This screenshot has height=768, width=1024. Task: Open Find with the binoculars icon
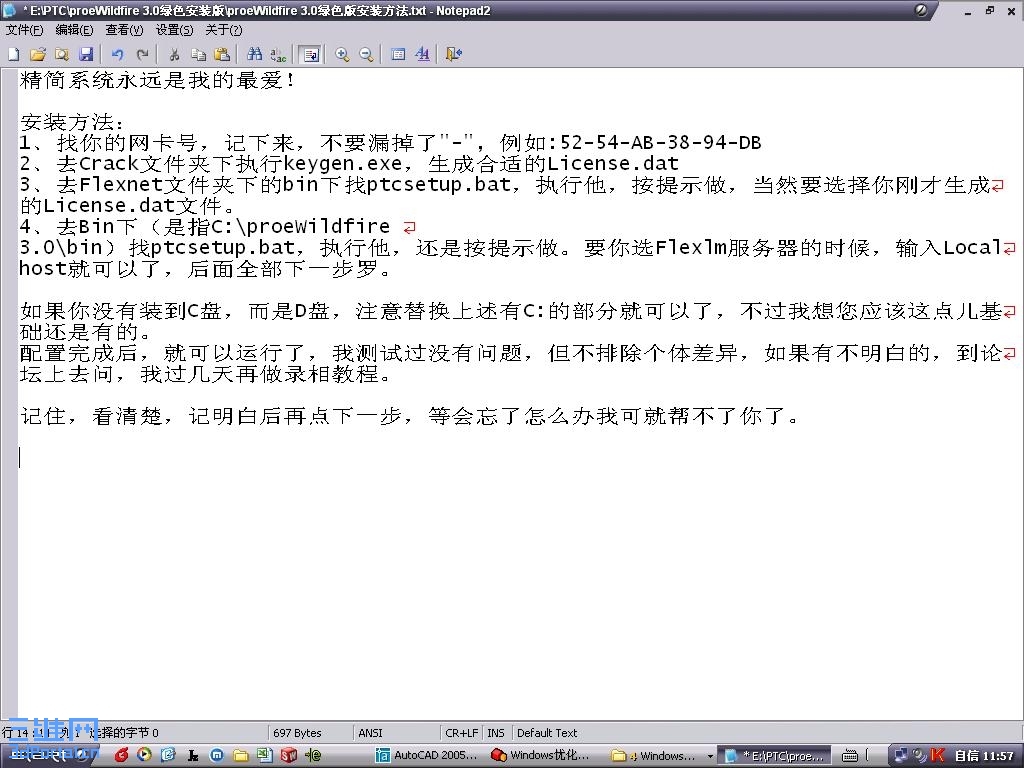coord(255,54)
